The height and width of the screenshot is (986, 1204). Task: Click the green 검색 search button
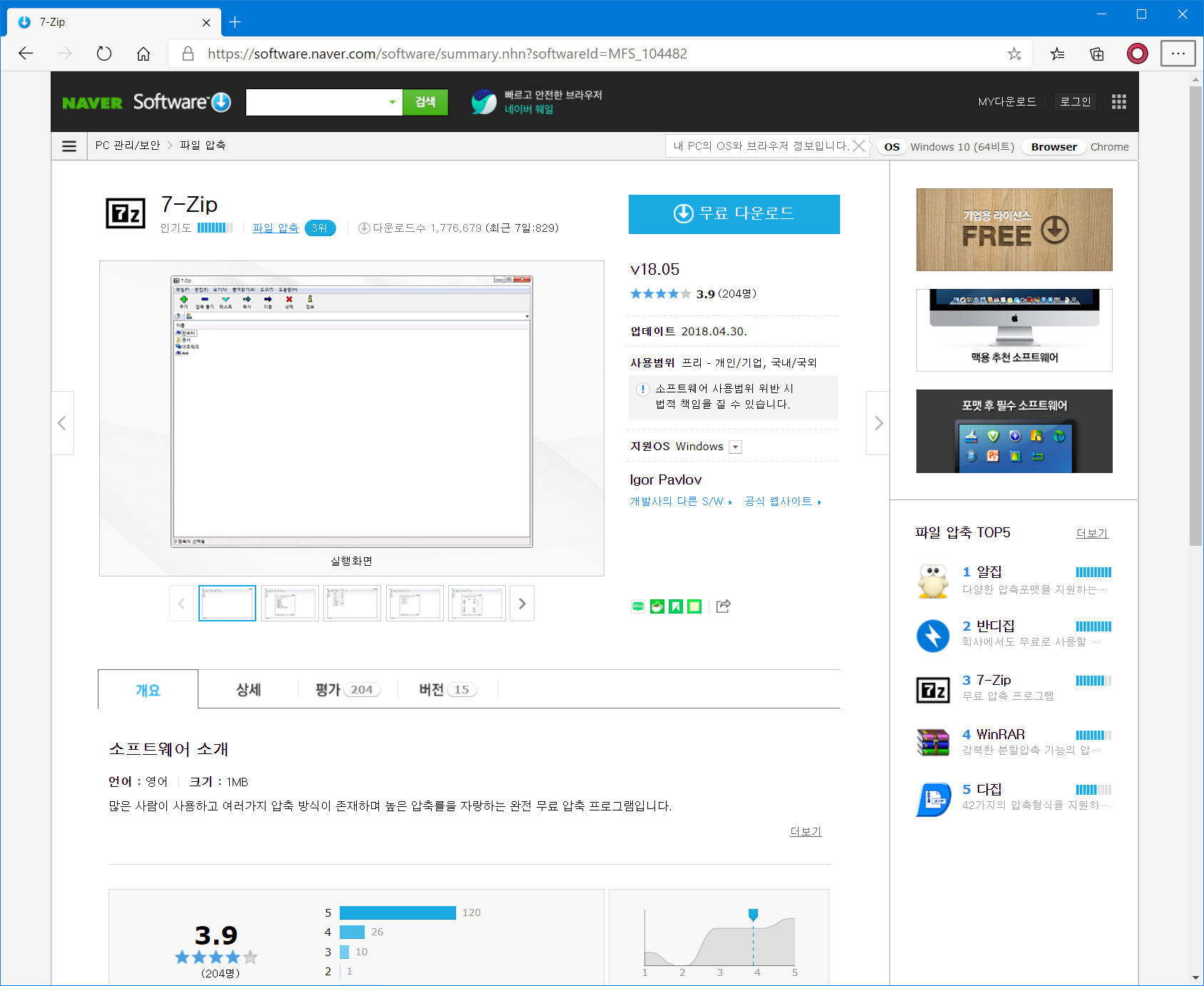(x=425, y=102)
